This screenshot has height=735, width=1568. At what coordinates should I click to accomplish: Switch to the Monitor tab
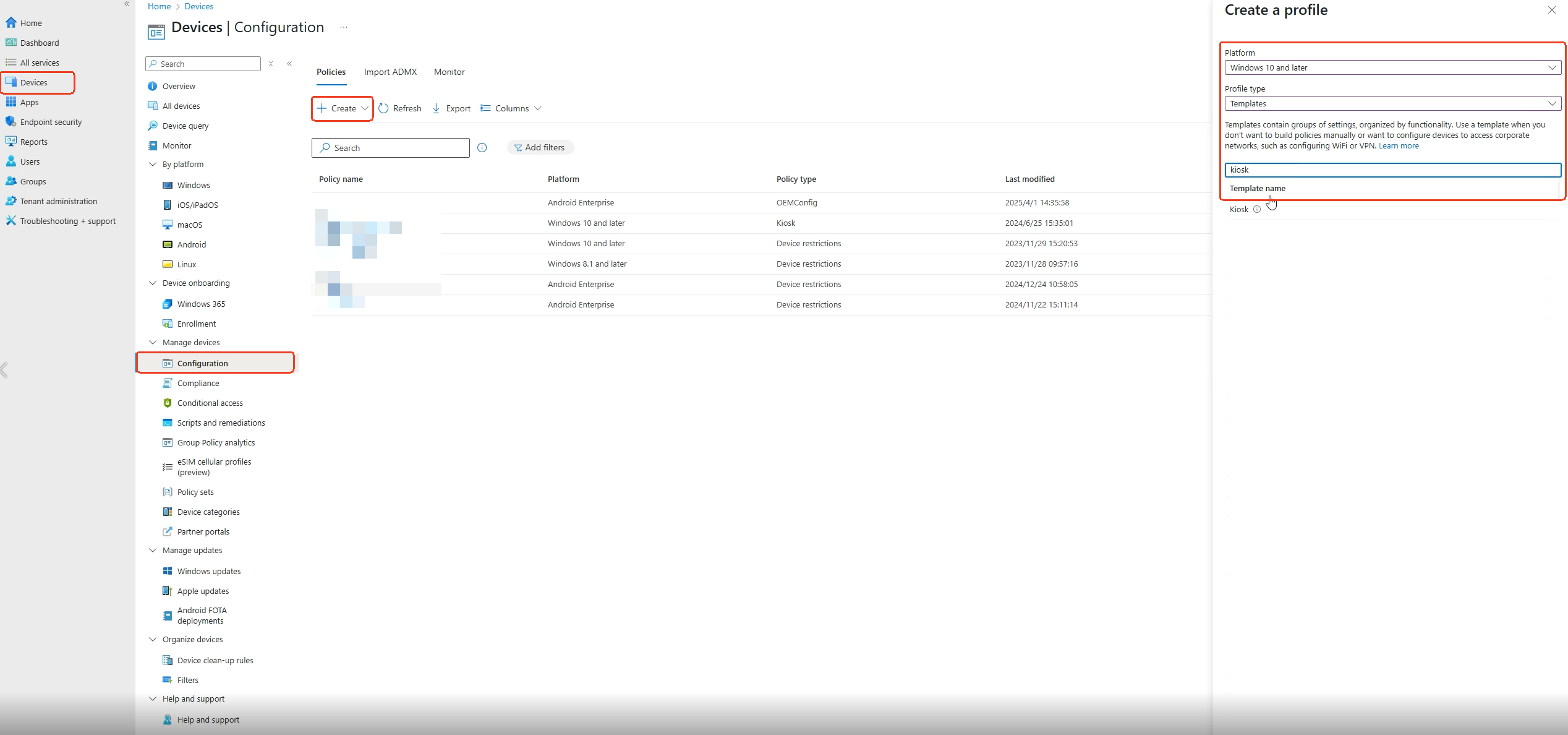[x=449, y=72]
